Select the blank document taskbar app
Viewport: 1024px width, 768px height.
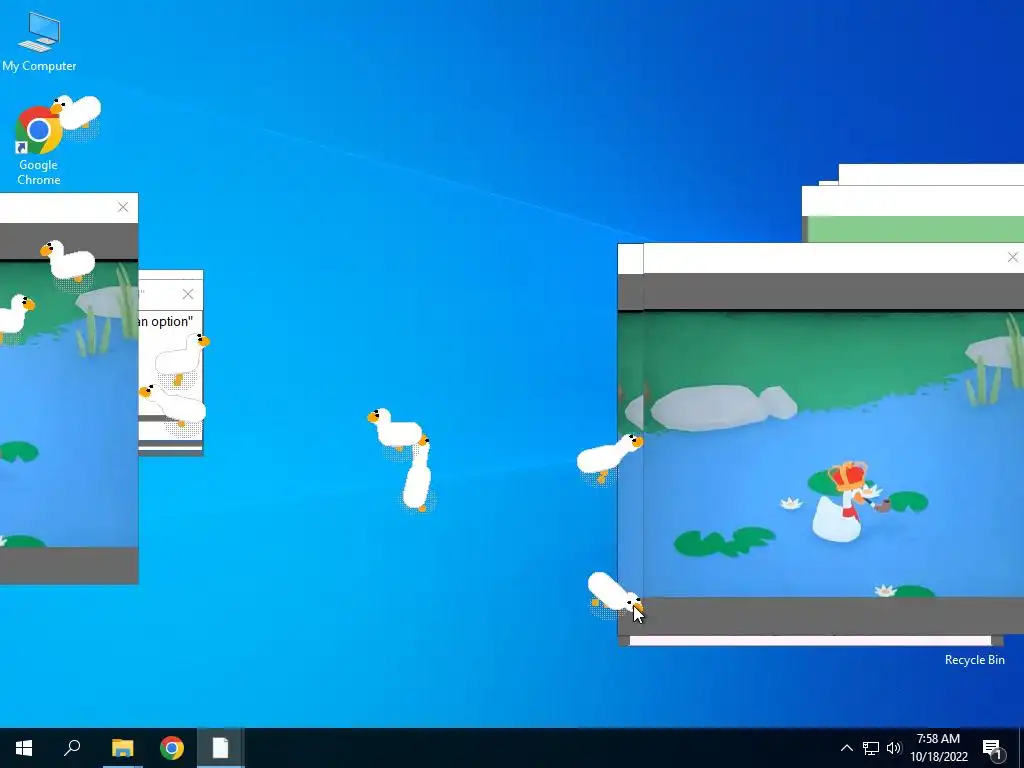point(221,748)
